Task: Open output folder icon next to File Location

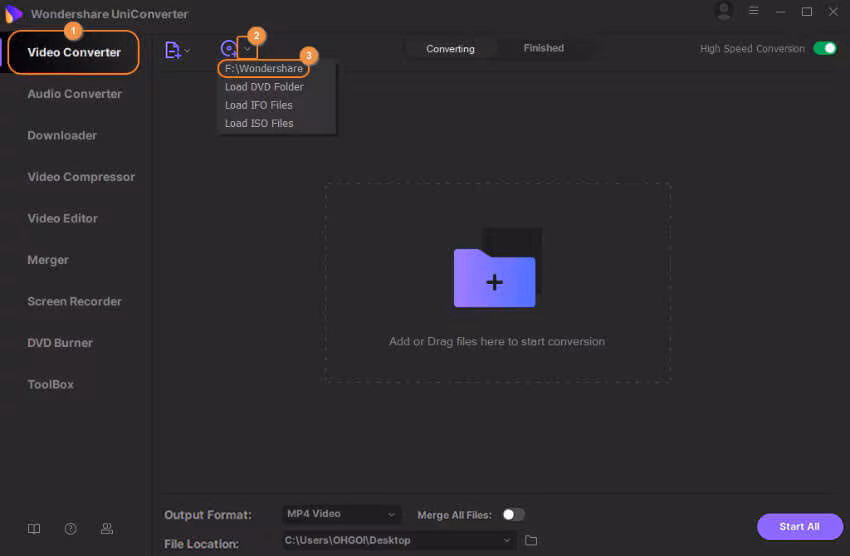Action: click(x=531, y=540)
